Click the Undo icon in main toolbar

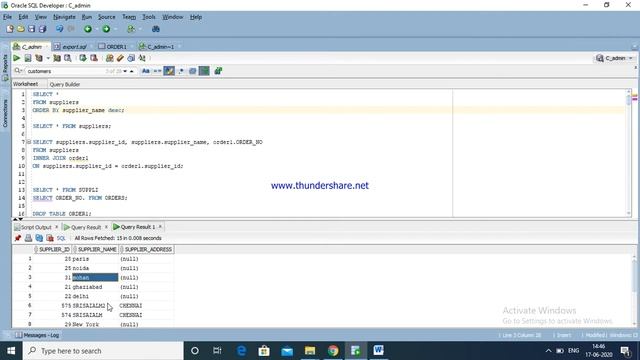click(x=60, y=29)
